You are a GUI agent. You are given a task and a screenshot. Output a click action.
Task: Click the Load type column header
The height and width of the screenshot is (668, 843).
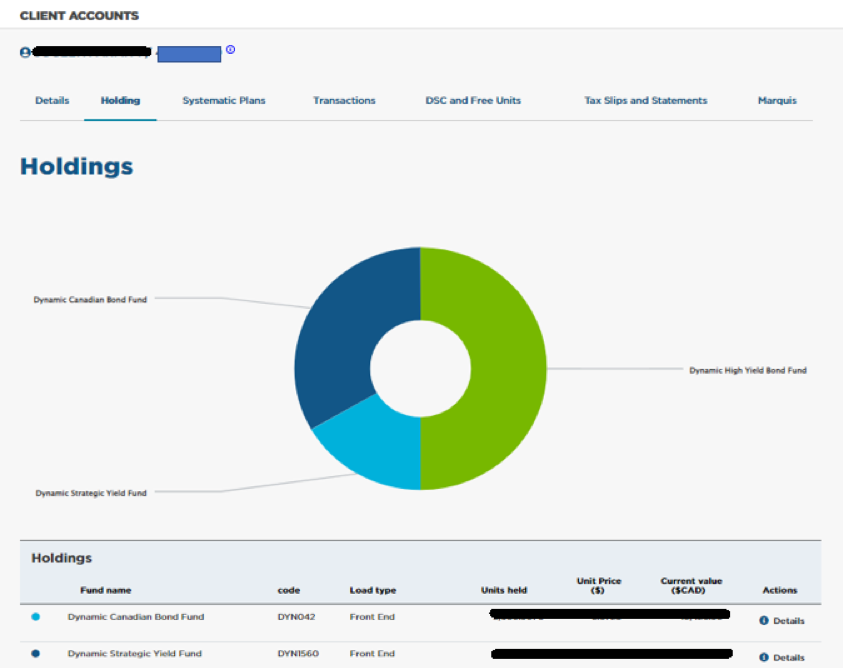[x=373, y=590]
